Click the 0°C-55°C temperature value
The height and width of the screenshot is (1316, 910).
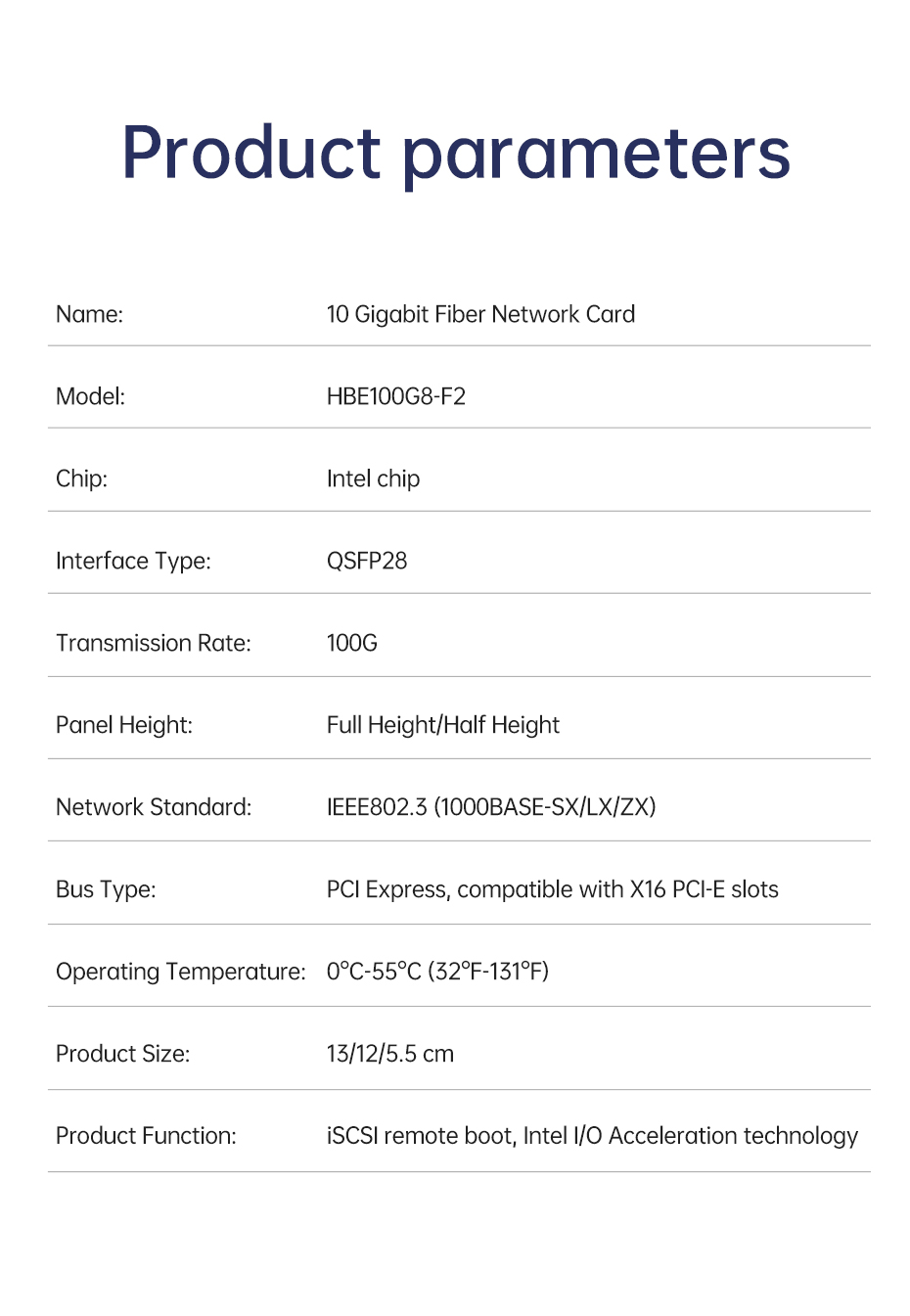click(x=437, y=972)
